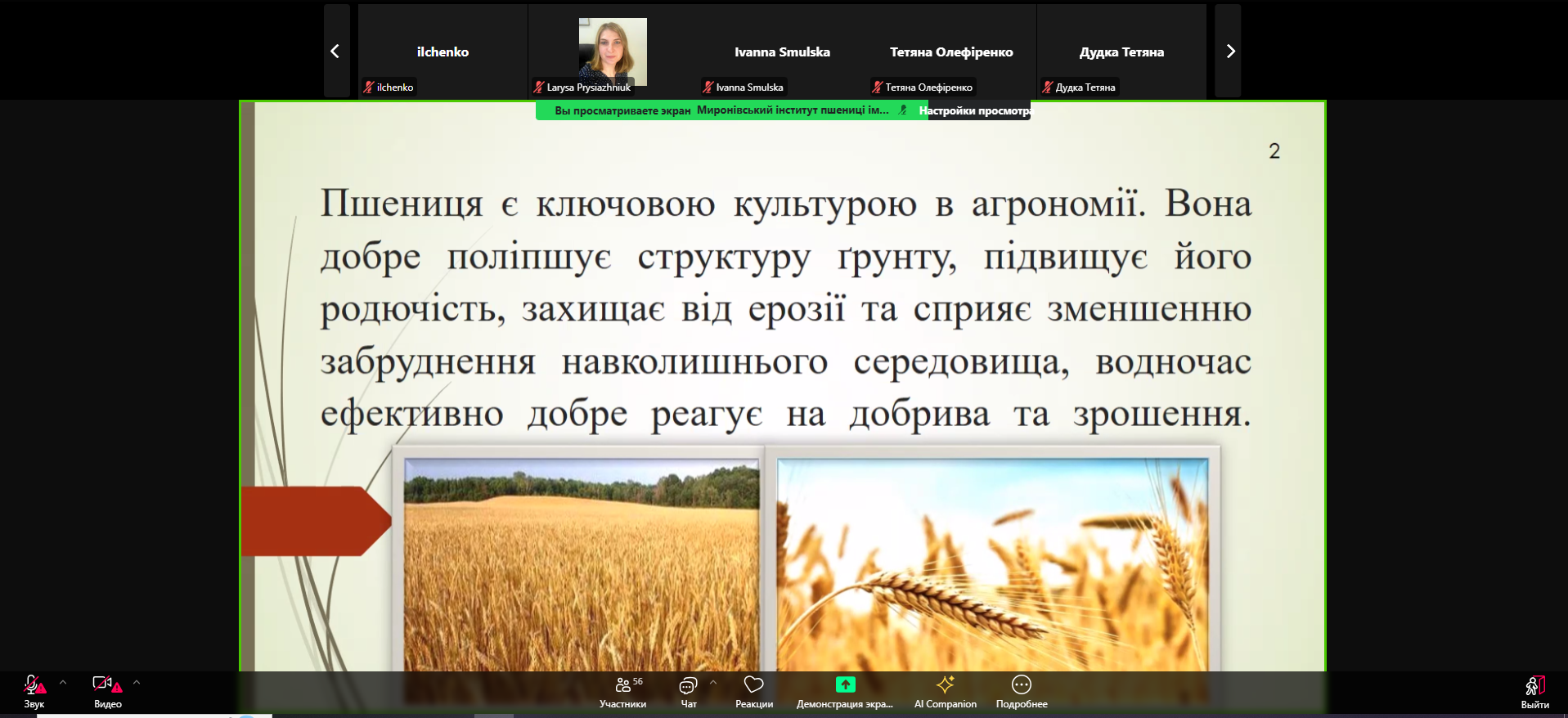Turn on camera with the Видео button
Viewport: 1568px width, 718px height.
(x=106, y=691)
